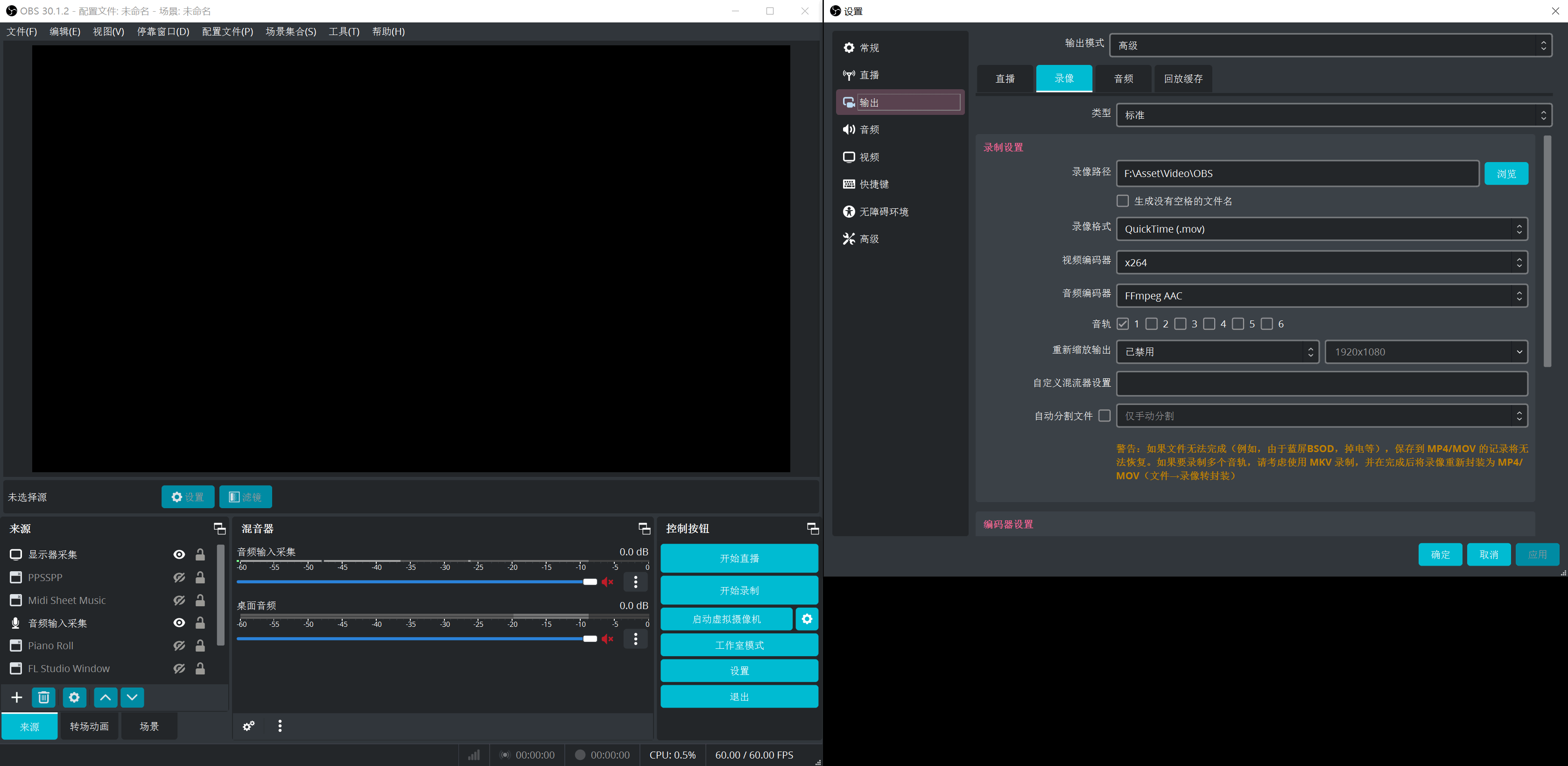Expand the video encoder x264 dropdown
This screenshot has width=1568, height=766.
click(1322, 262)
